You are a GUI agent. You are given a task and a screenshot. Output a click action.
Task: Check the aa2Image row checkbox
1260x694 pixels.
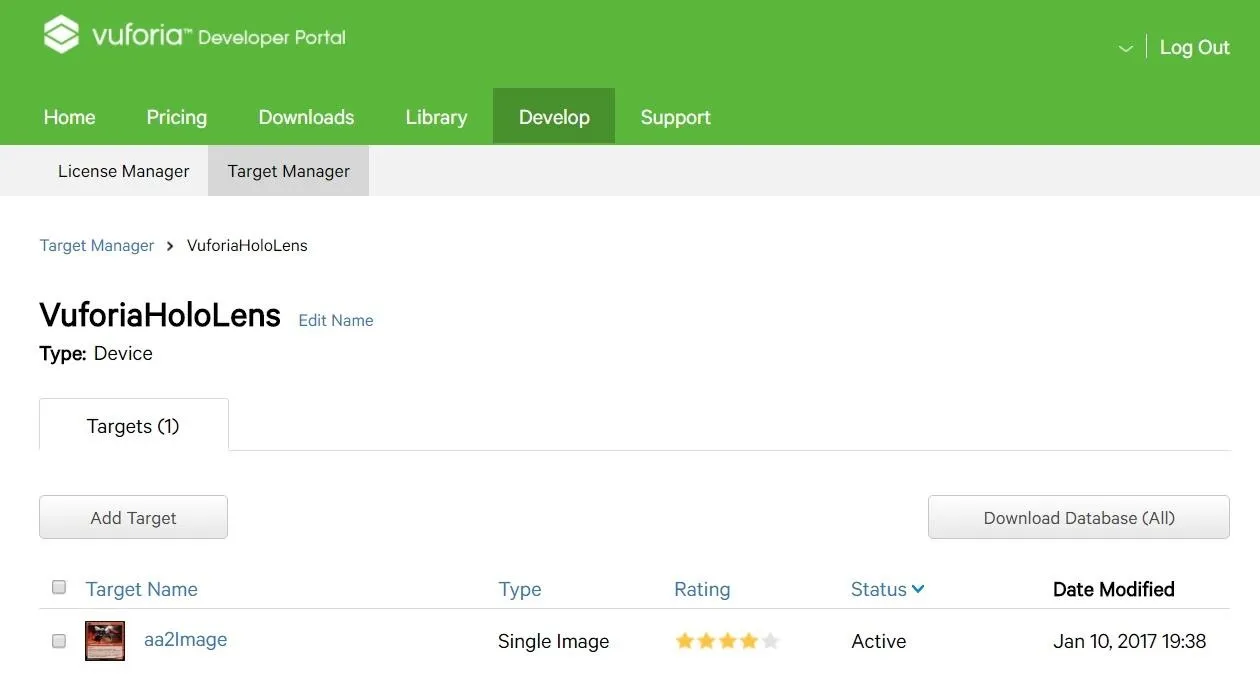click(x=59, y=641)
